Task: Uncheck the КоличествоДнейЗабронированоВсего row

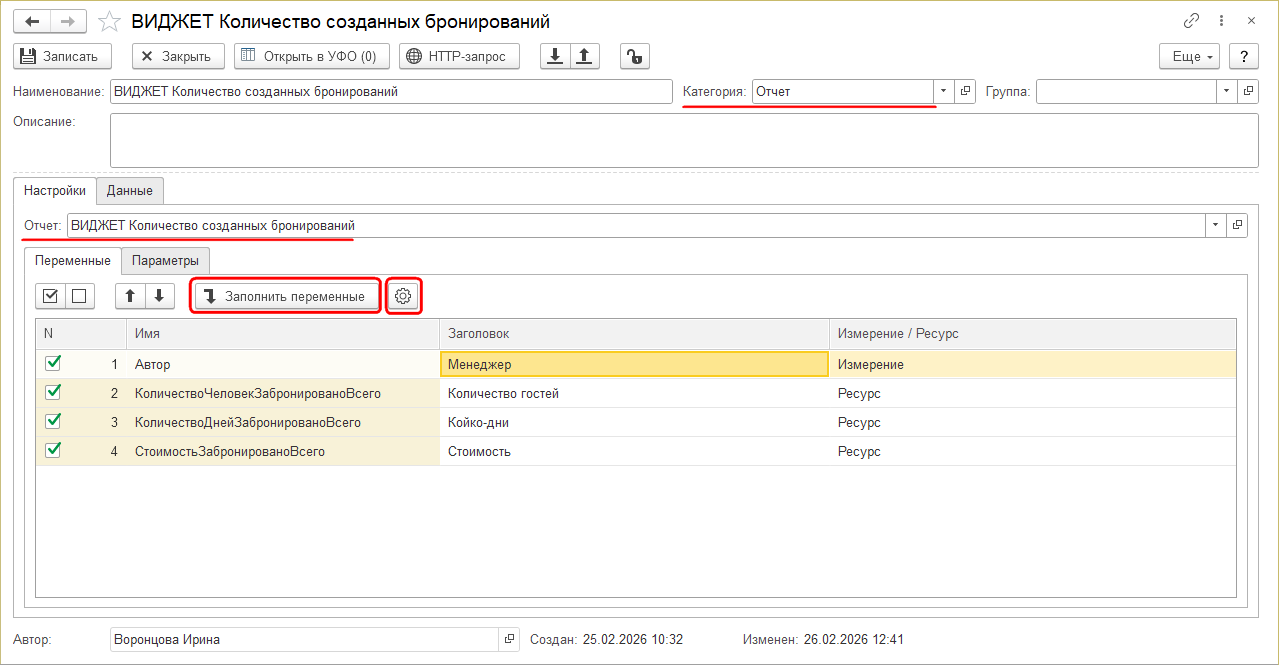Action: click(x=54, y=422)
